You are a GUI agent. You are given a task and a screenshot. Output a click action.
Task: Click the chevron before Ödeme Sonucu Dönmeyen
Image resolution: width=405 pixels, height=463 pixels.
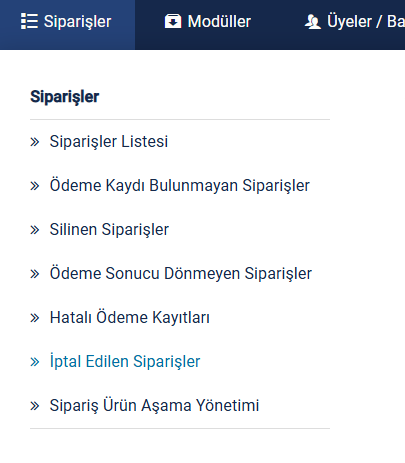(x=35, y=274)
